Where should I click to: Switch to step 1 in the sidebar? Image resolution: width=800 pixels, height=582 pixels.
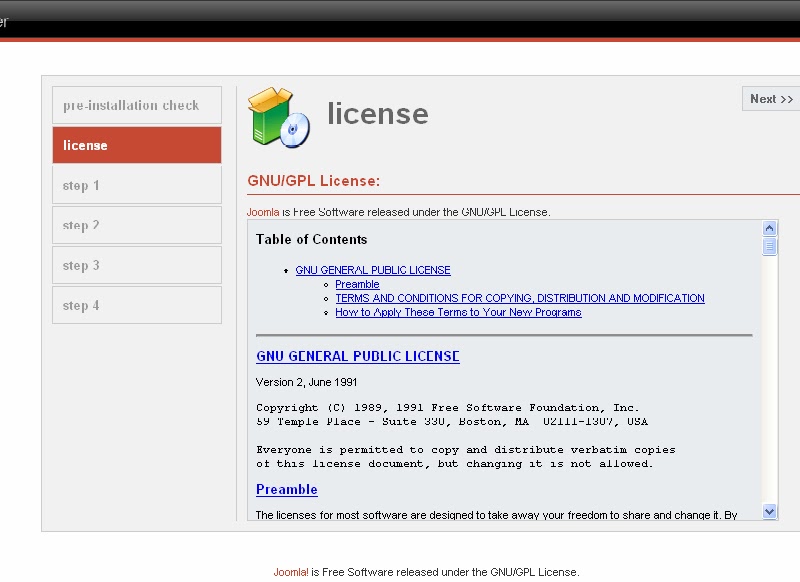pos(136,185)
